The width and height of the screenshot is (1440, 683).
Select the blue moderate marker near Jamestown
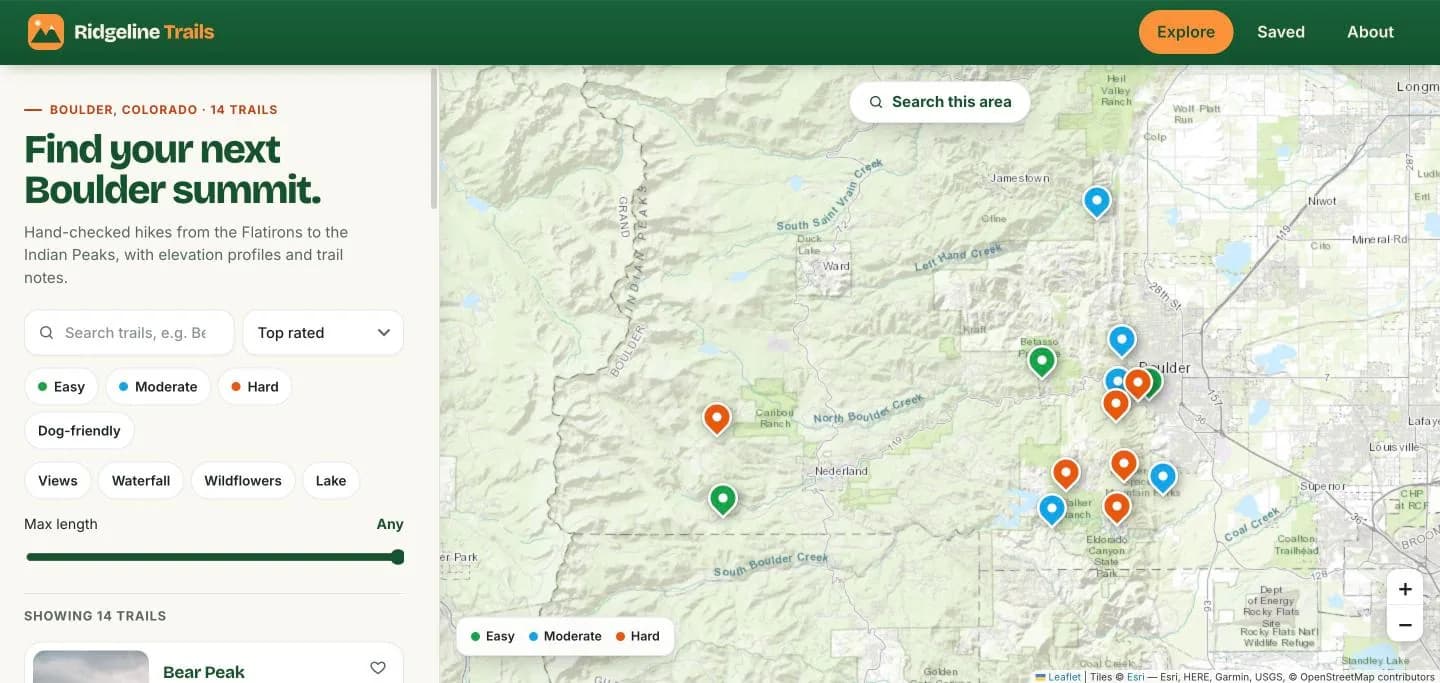pyautogui.click(x=1097, y=202)
